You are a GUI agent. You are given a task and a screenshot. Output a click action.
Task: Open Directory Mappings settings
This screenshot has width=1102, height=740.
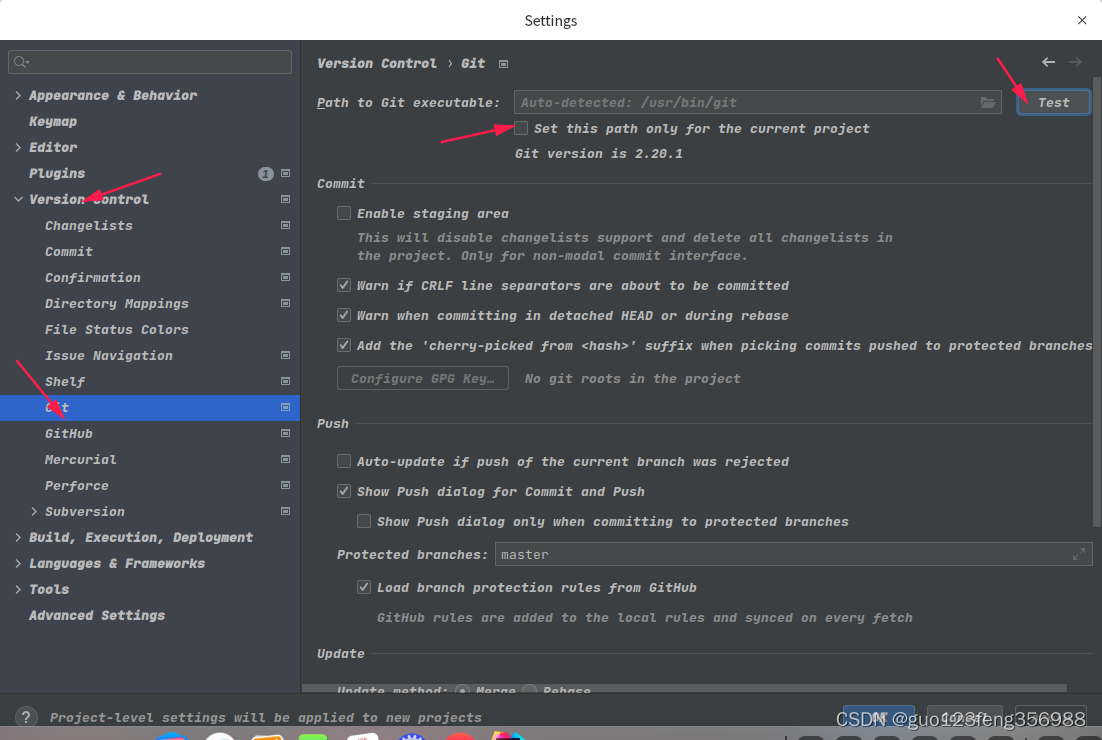pos(117,304)
